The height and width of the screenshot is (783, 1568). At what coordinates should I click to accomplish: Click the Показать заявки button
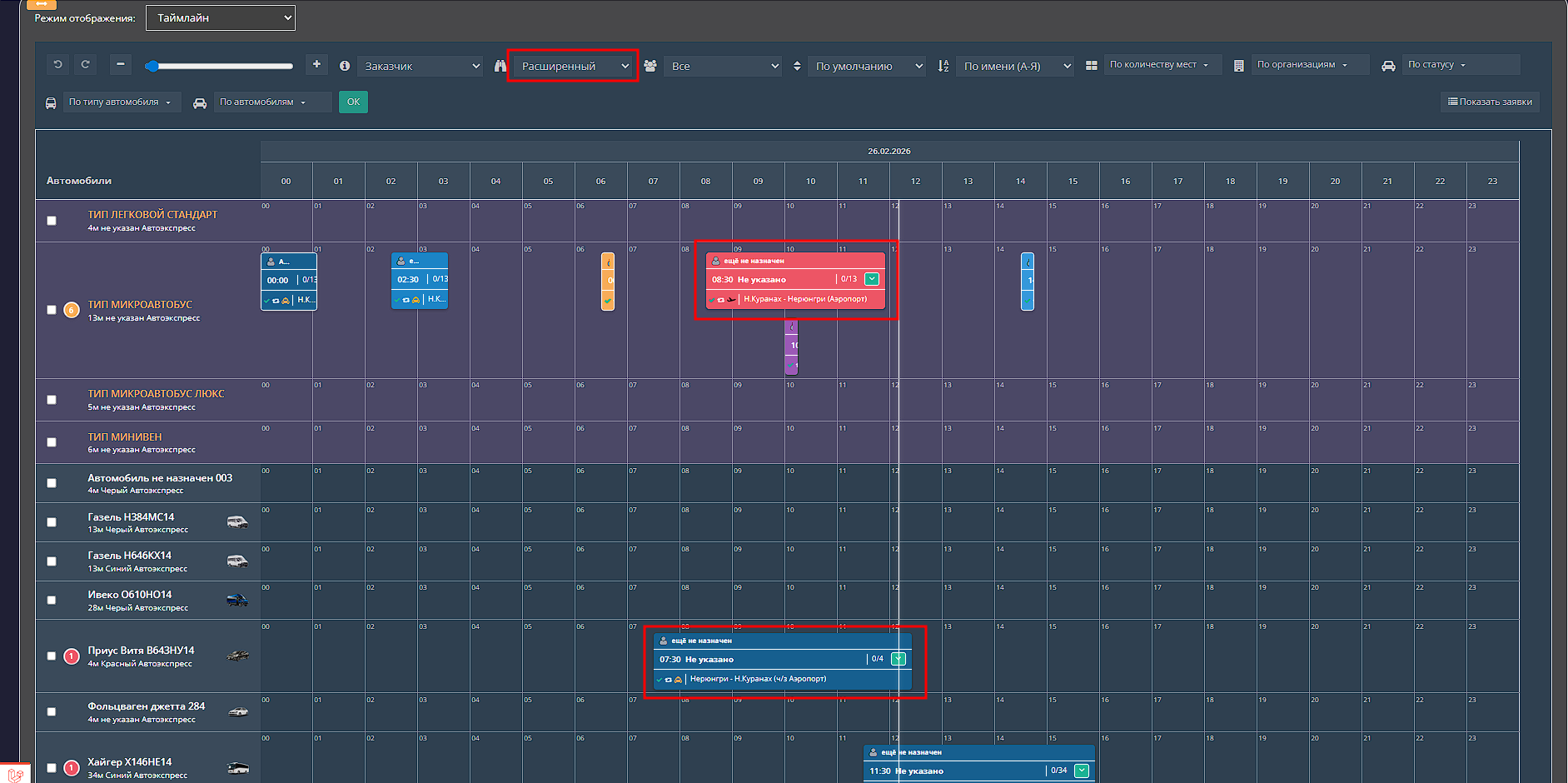coord(1490,102)
